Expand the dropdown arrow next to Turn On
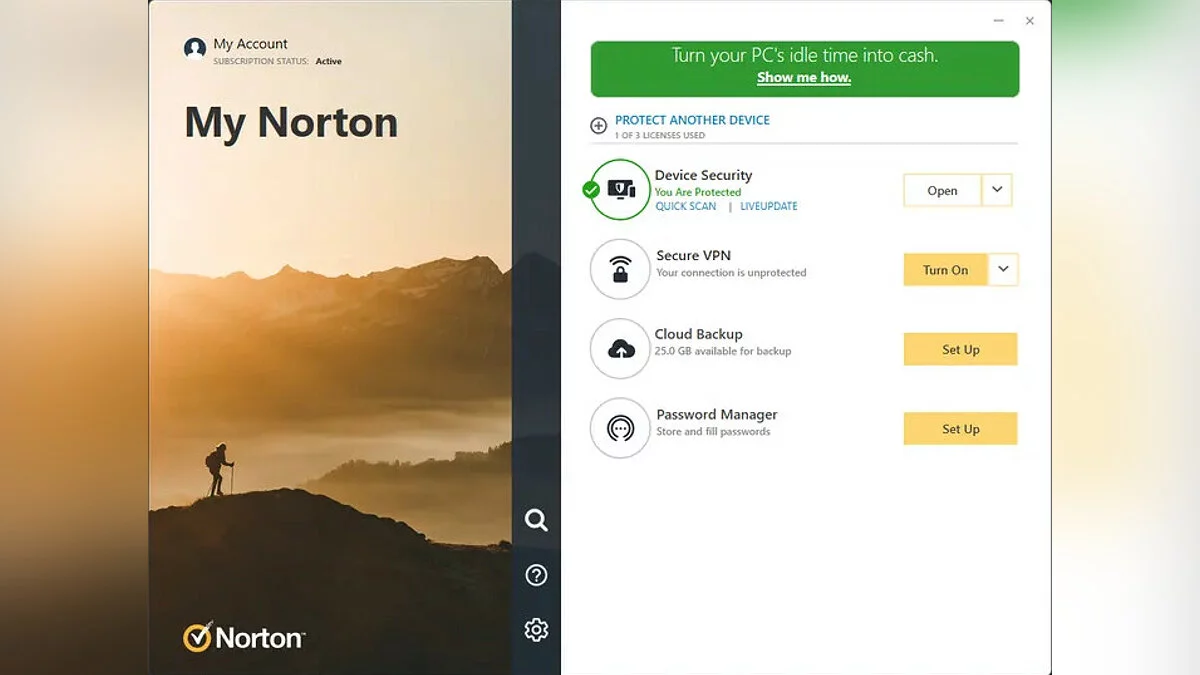The image size is (1200, 675). [x=1003, y=269]
